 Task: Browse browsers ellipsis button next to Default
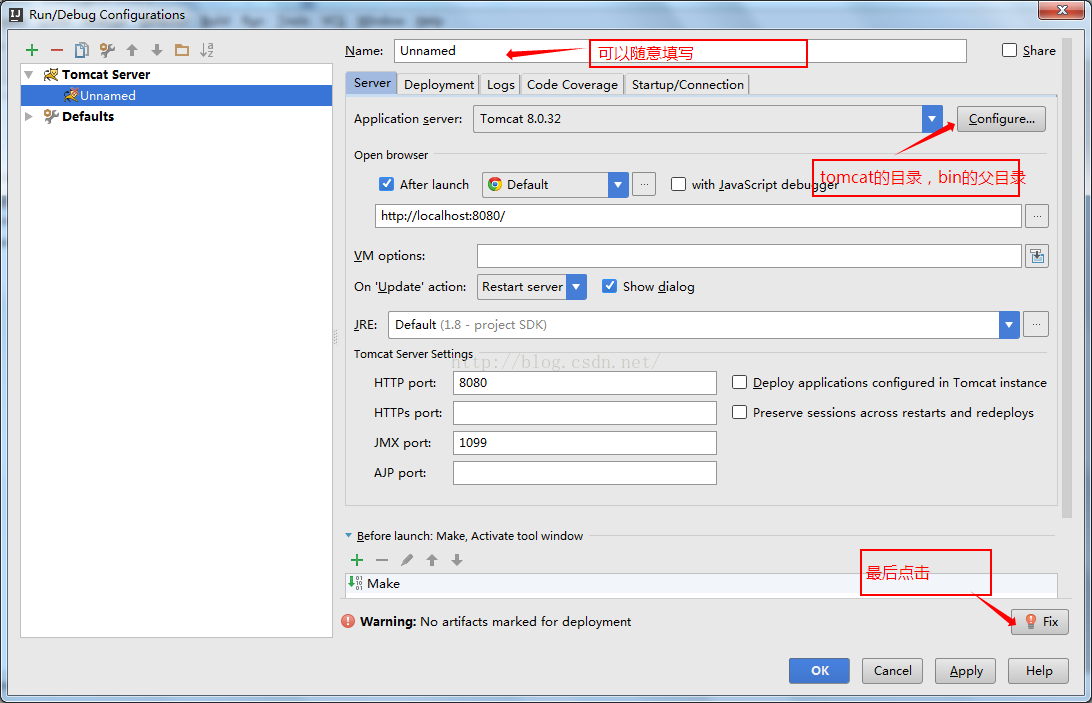pos(644,185)
